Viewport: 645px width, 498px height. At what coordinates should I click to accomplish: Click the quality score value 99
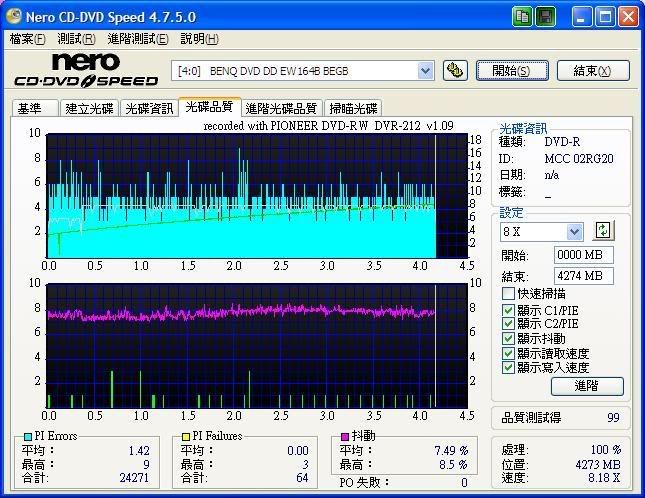613,417
